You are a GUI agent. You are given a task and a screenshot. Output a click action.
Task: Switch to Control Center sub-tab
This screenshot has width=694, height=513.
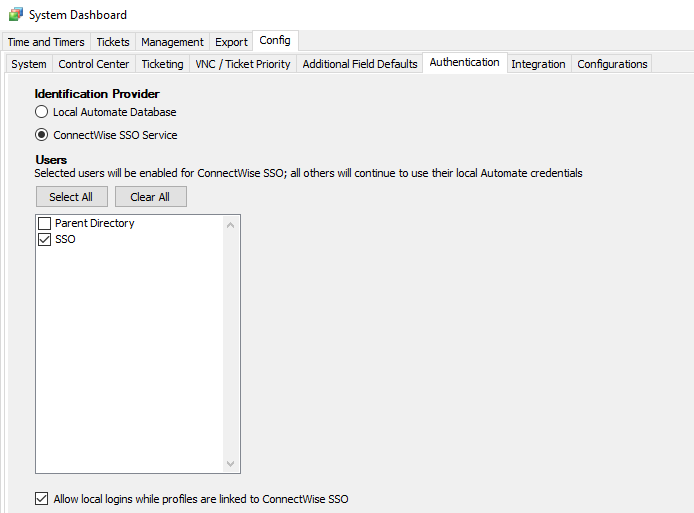pyautogui.click(x=94, y=64)
